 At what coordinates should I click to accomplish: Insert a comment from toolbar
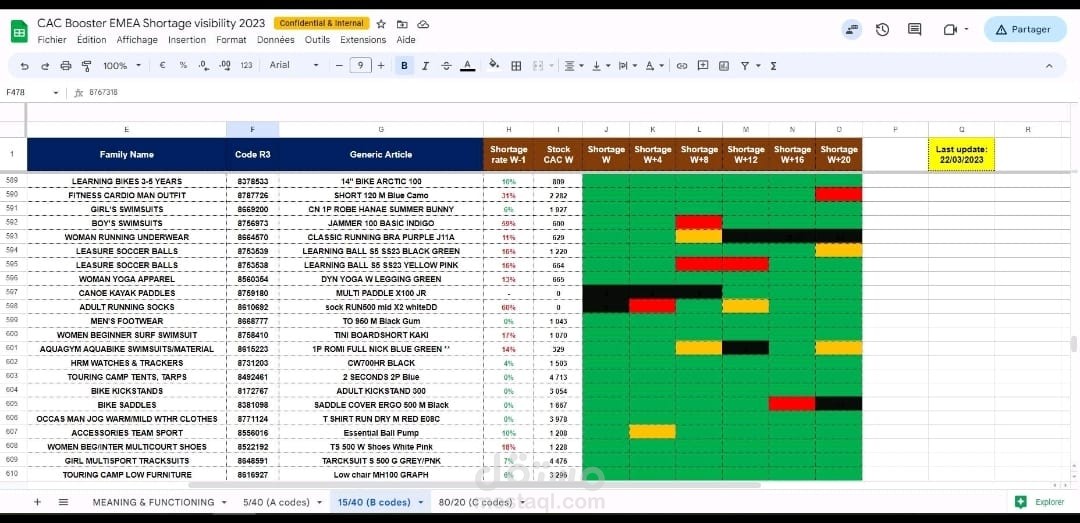click(703, 65)
